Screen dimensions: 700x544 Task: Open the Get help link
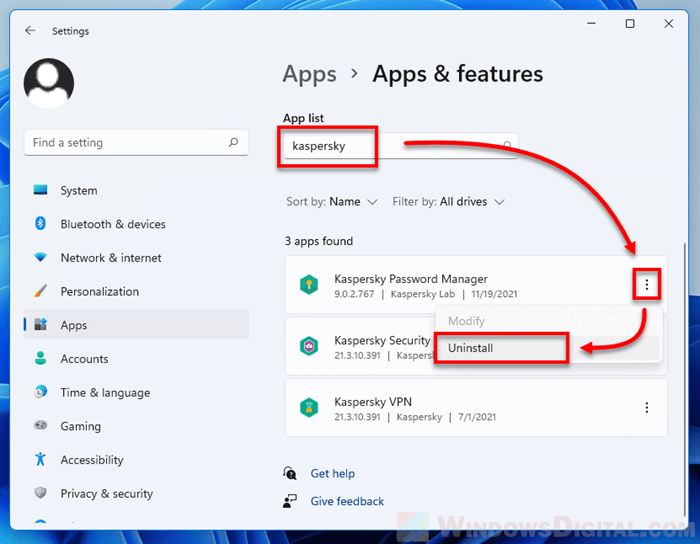pos(333,473)
